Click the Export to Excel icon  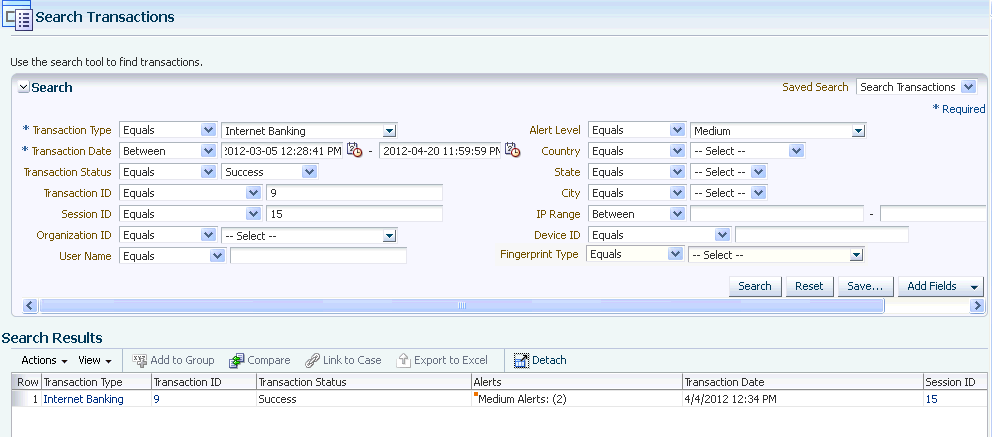[404, 360]
